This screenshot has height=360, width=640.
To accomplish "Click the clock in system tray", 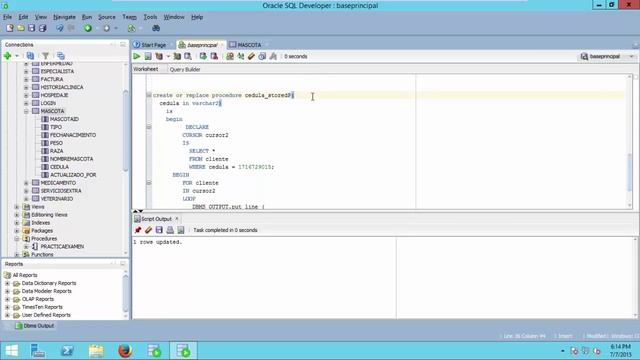I will (x=620, y=351).
